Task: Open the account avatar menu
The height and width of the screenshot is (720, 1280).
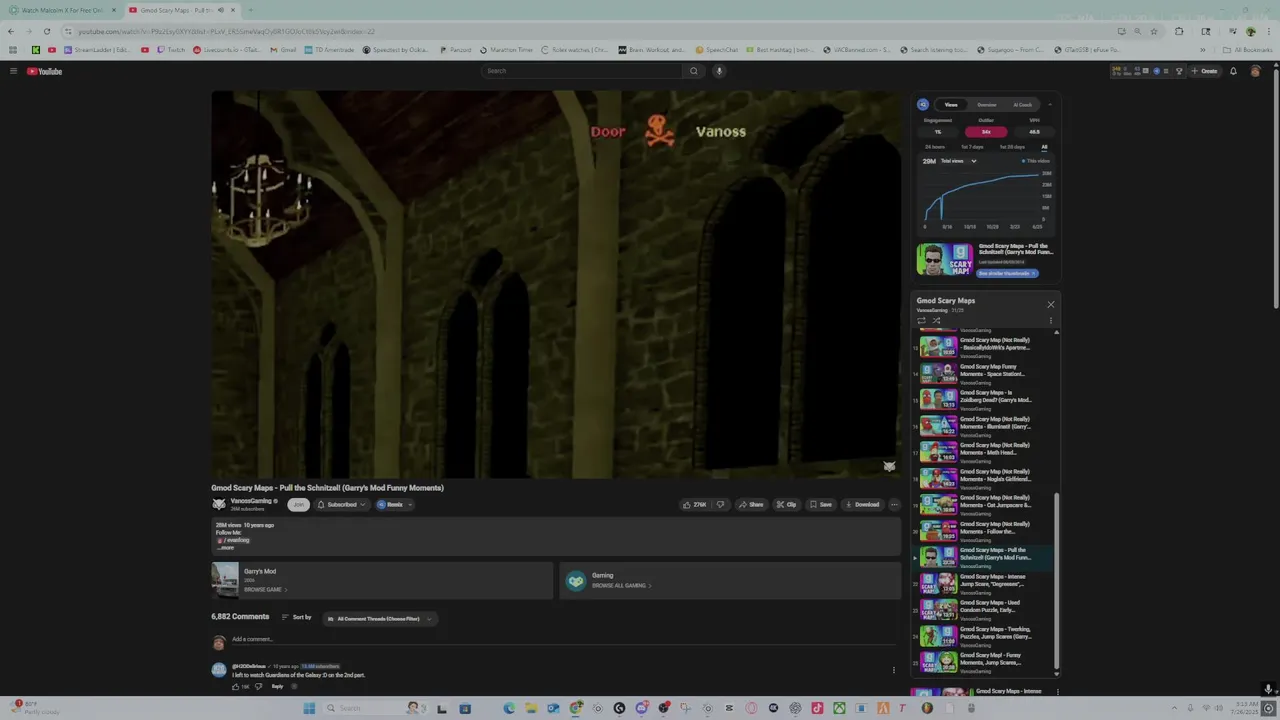Action: pos(1255,71)
